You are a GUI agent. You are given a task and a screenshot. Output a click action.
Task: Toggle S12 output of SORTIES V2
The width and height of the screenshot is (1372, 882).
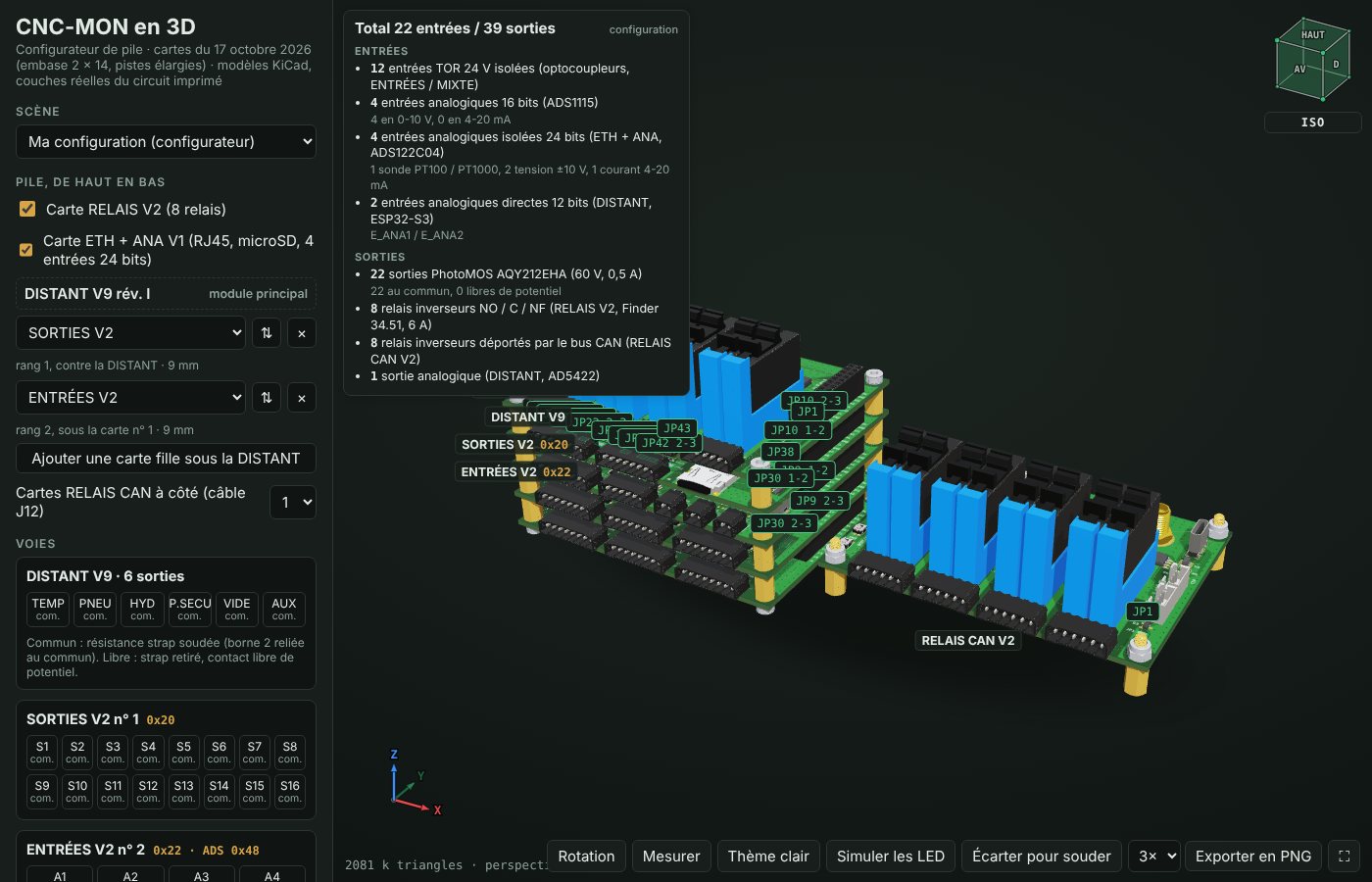pos(148,791)
